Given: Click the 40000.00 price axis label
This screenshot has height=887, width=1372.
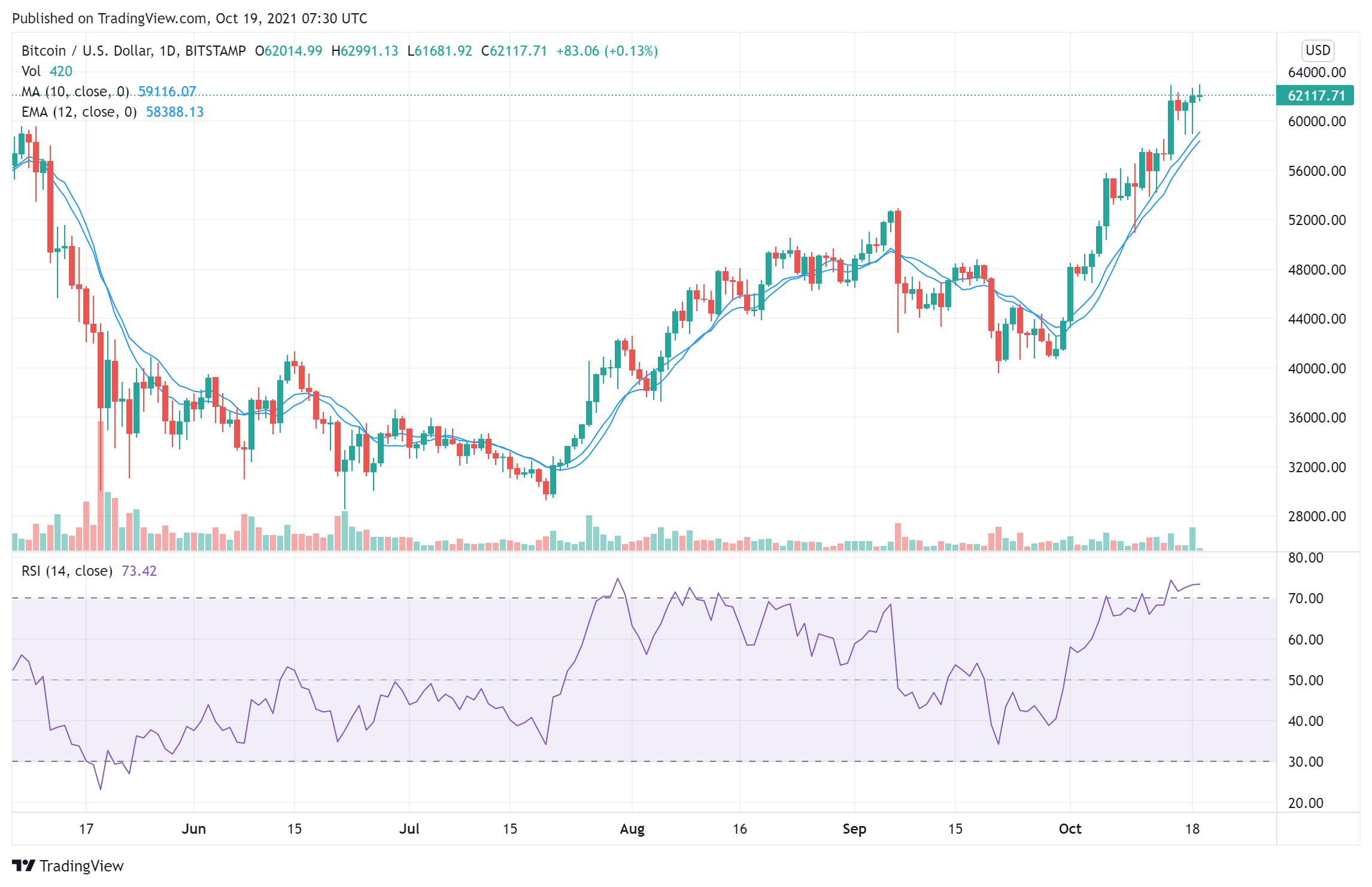Looking at the screenshot, I should coord(1316,369).
